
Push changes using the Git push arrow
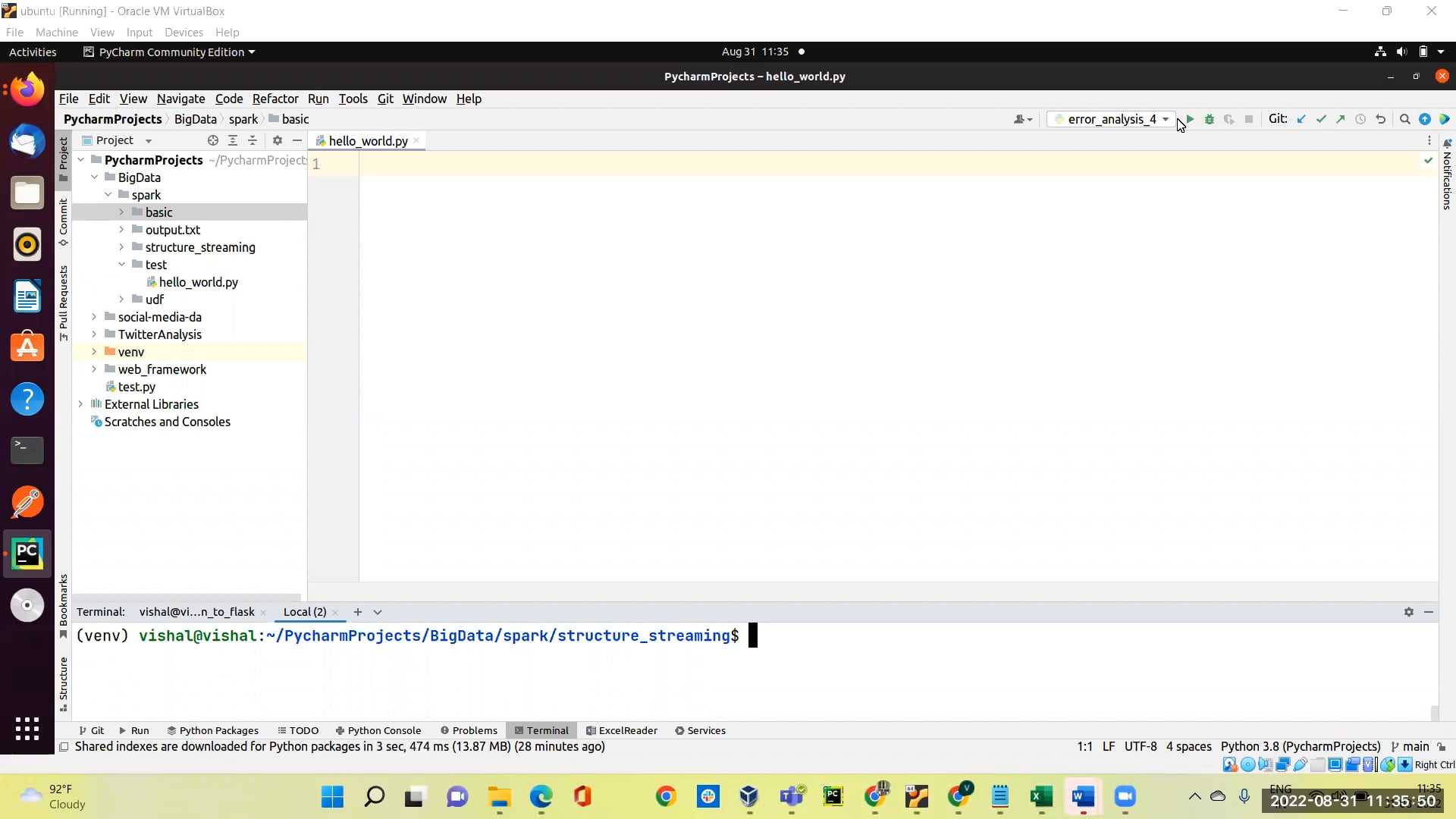pos(1341,119)
